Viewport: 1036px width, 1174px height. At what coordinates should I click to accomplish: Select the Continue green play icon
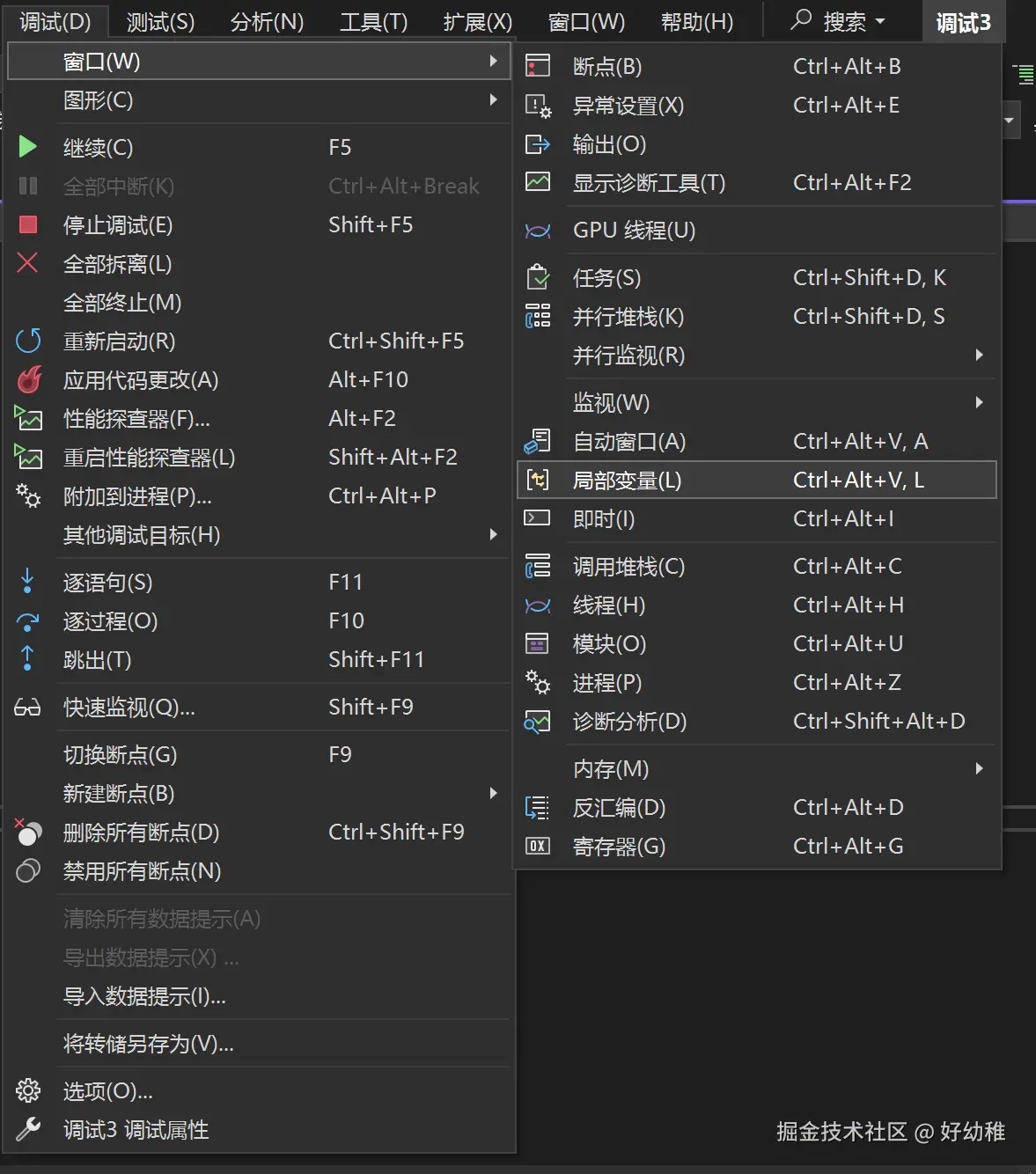coord(27,147)
